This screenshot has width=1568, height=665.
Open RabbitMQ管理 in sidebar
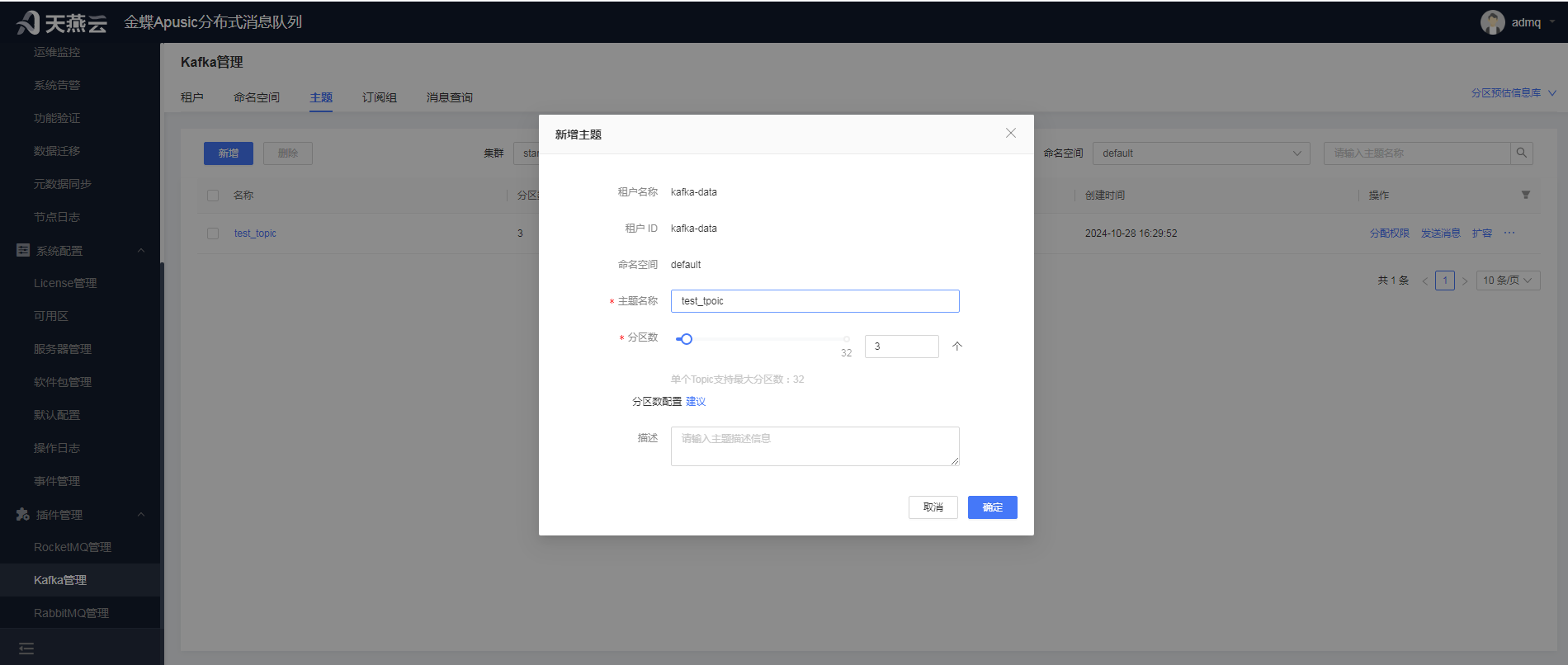coord(71,613)
